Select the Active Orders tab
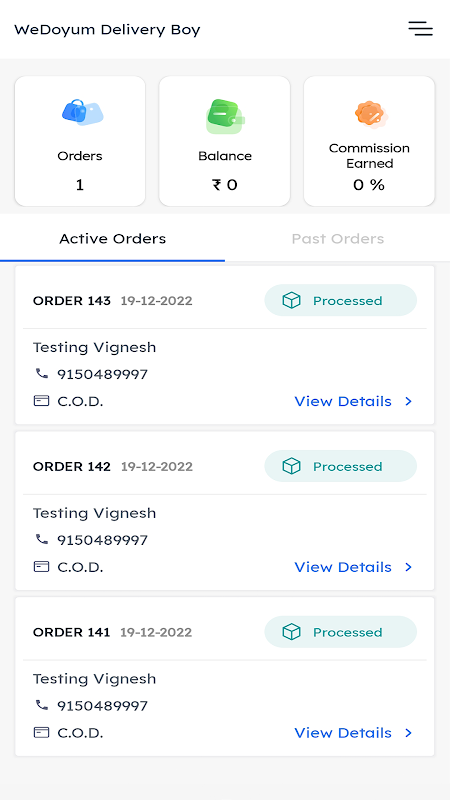 [112, 238]
